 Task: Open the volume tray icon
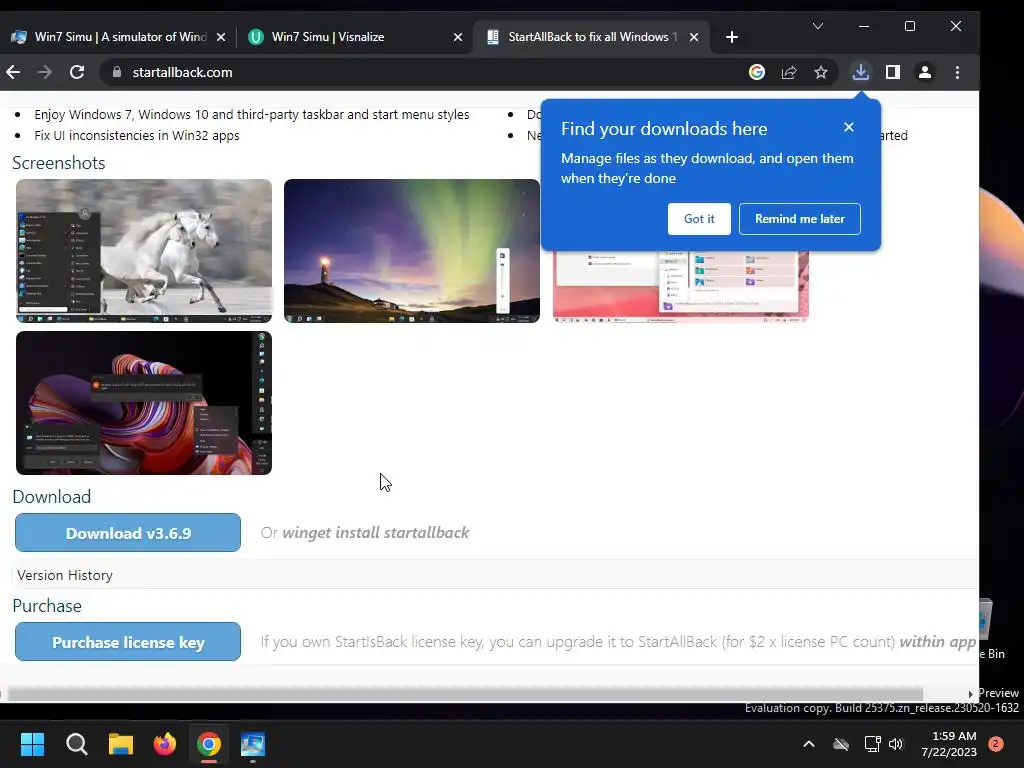pos(896,744)
